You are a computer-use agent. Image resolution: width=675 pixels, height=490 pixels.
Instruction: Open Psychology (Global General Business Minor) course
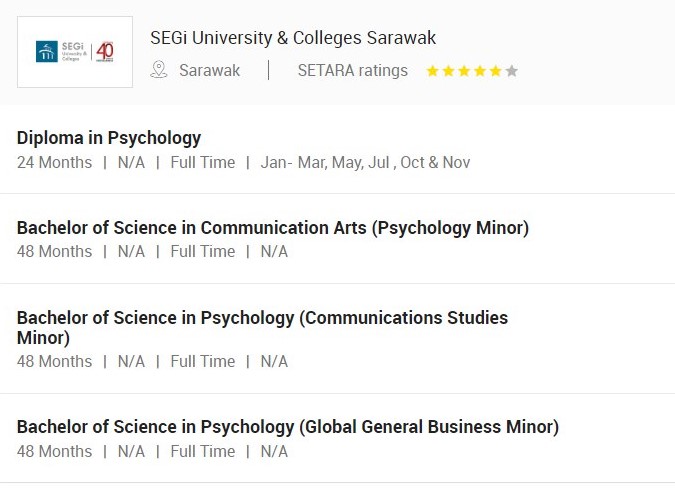click(x=288, y=427)
